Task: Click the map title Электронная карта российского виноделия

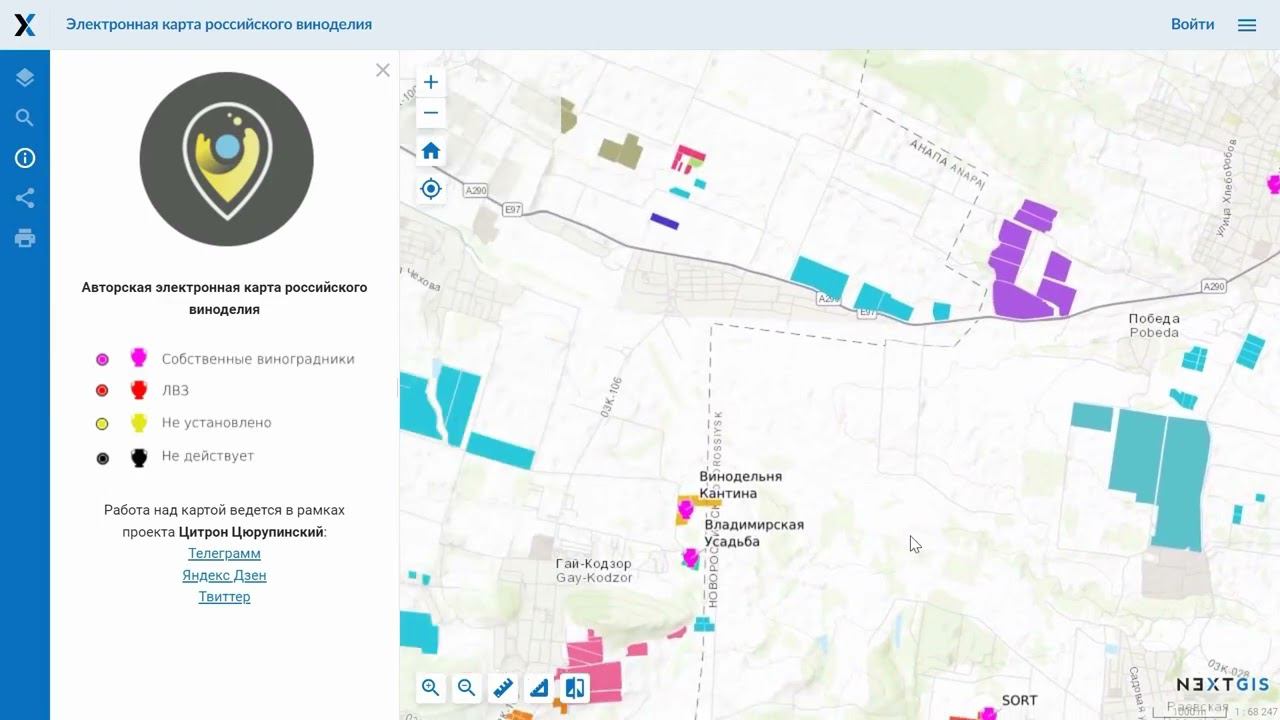Action: point(219,25)
